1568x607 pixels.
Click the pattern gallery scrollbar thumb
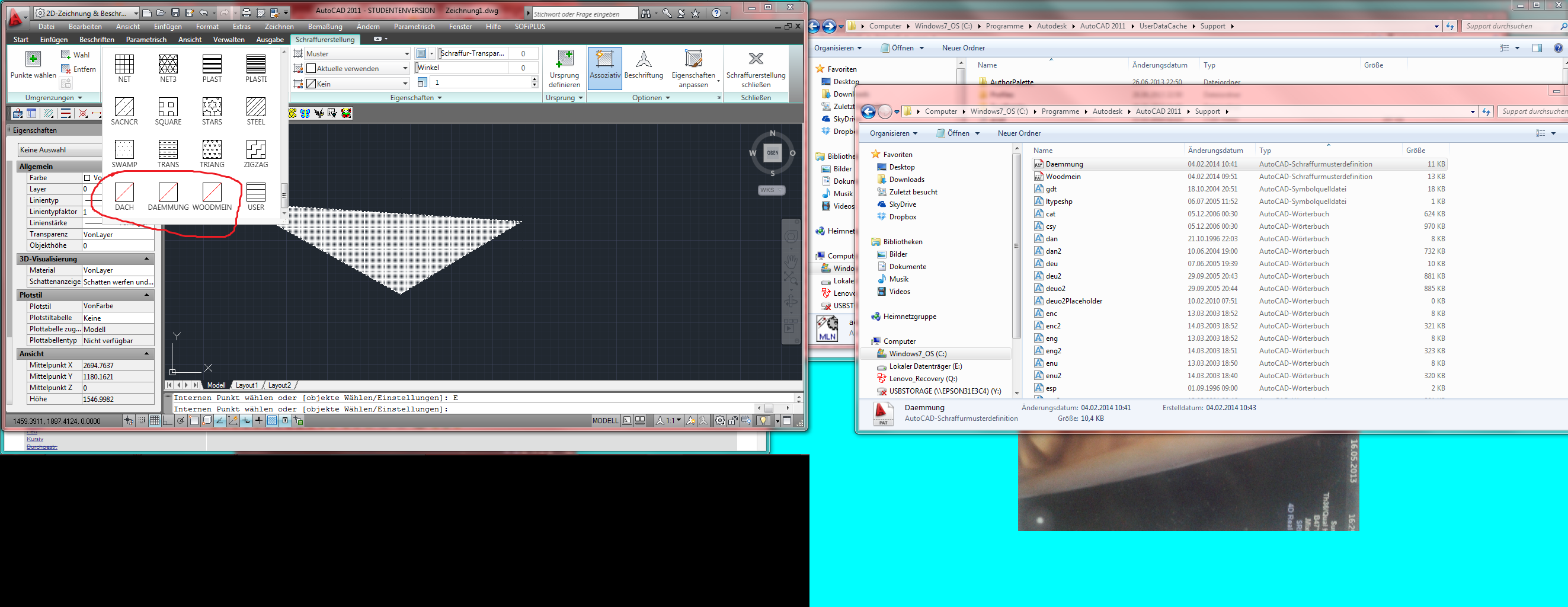(284, 196)
